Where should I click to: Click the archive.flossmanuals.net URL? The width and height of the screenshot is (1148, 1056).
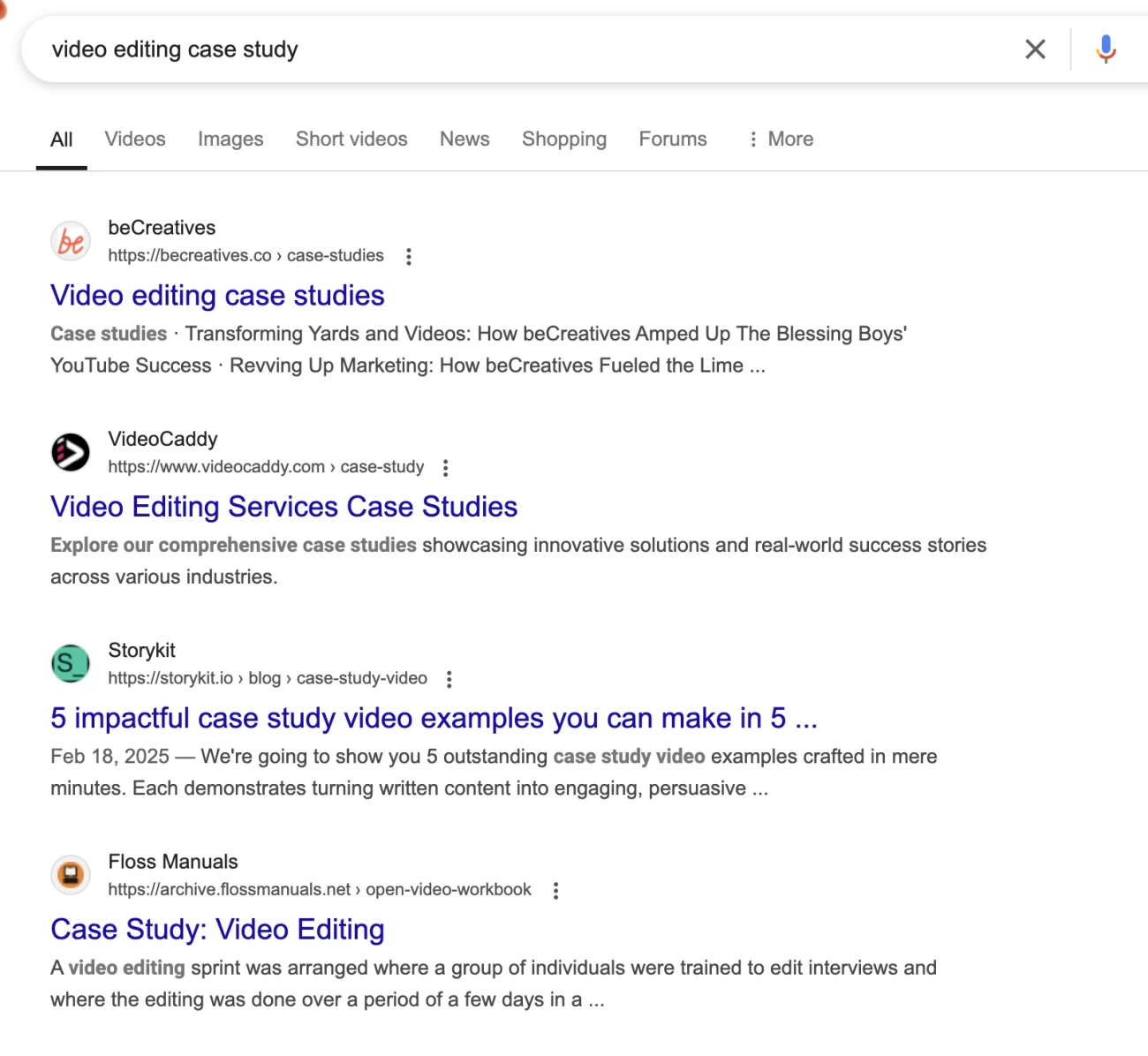320,889
